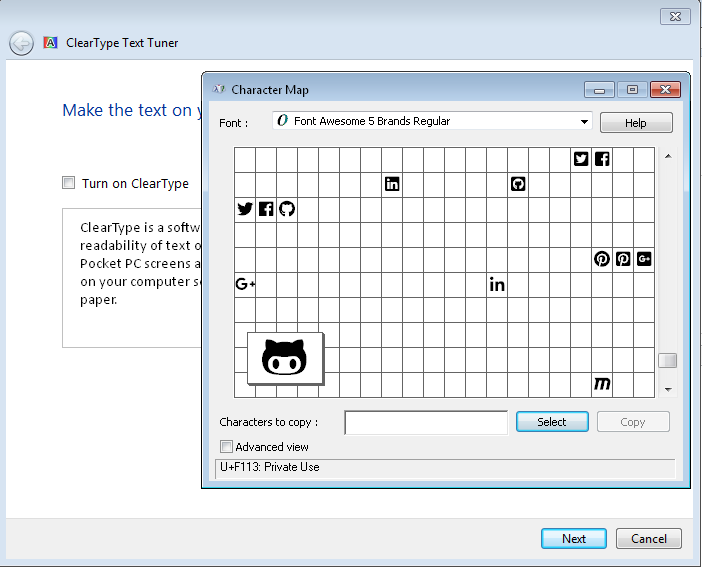Select the round Pinterest glyph
Image resolution: width=702 pixels, height=567 pixels.
602,259
